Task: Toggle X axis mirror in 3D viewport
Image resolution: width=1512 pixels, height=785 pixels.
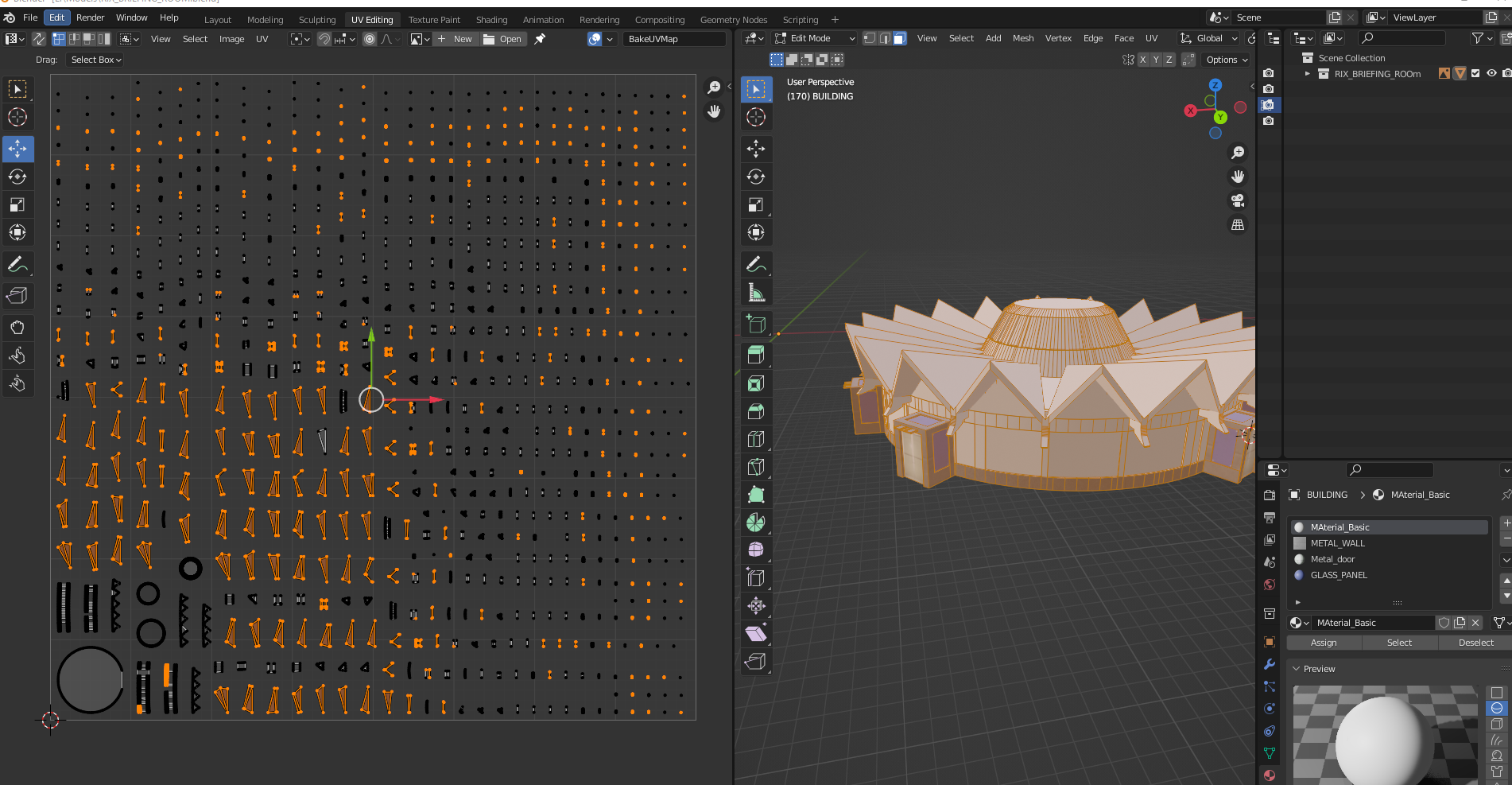Action: click(1143, 60)
